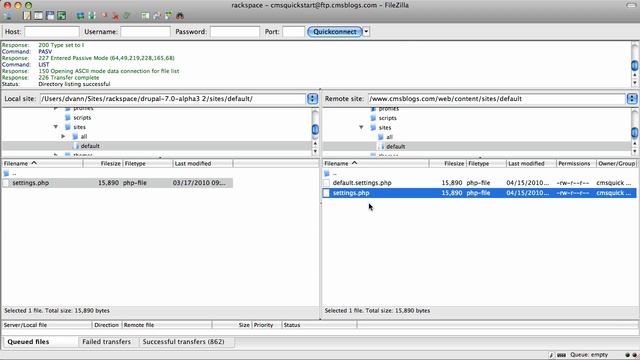Sort the remote list by Owner/Group

coord(616,163)
